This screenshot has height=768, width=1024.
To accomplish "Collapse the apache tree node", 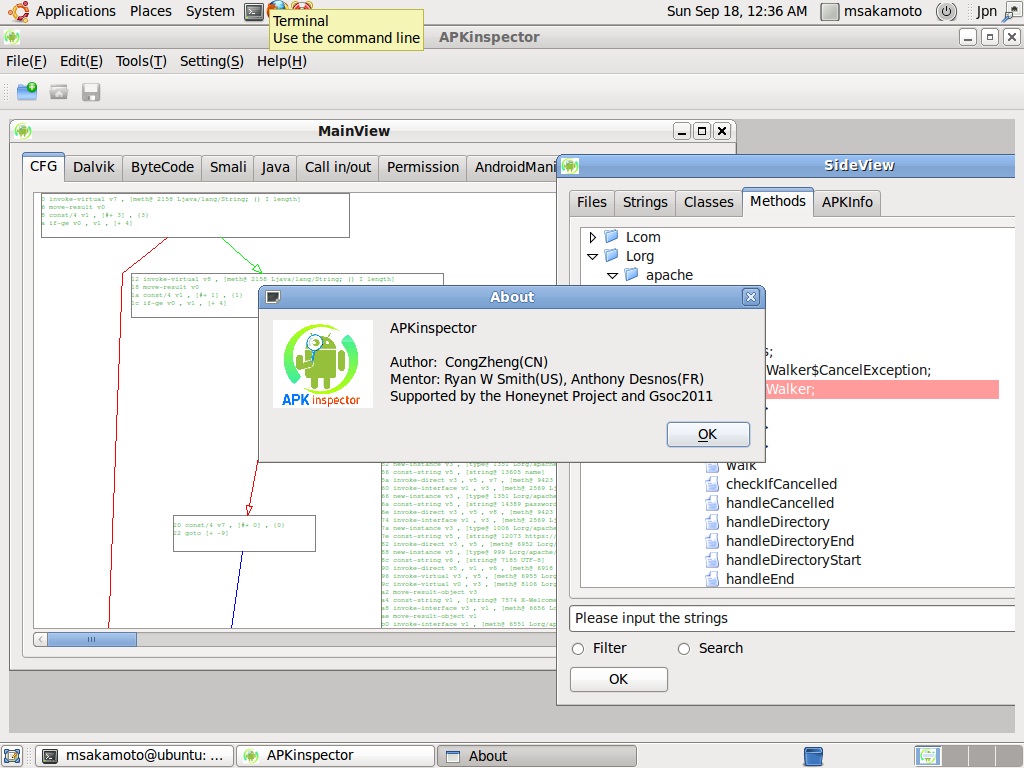I will (613, 275).
